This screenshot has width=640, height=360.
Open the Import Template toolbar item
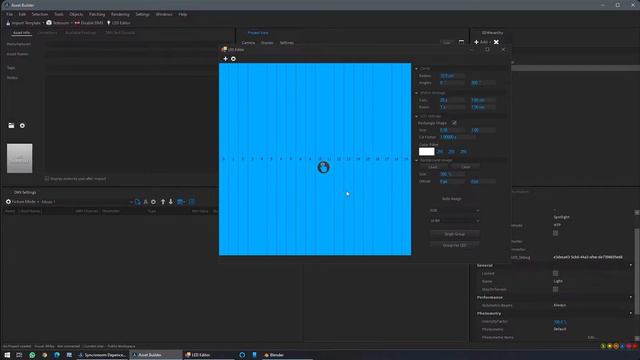(23, 23)
